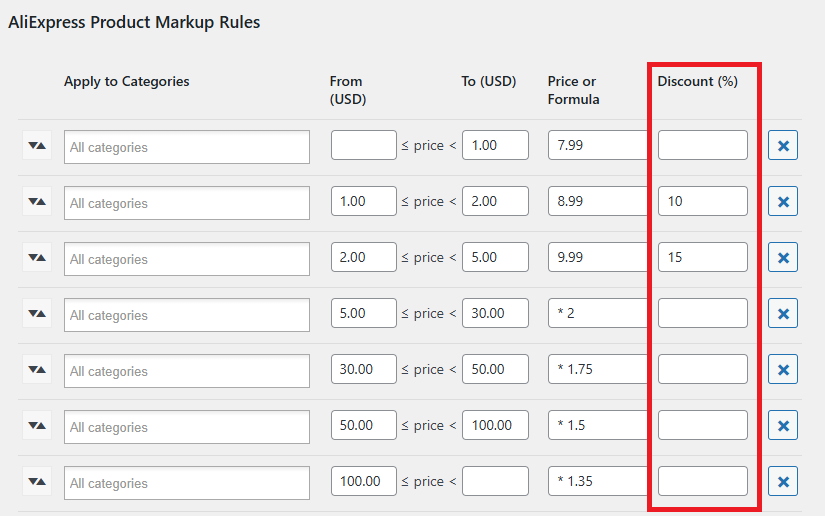The height and width of the screenshot is (516, 825).
Task: Delete the 8.99 price rule
Action: (783, 201)
